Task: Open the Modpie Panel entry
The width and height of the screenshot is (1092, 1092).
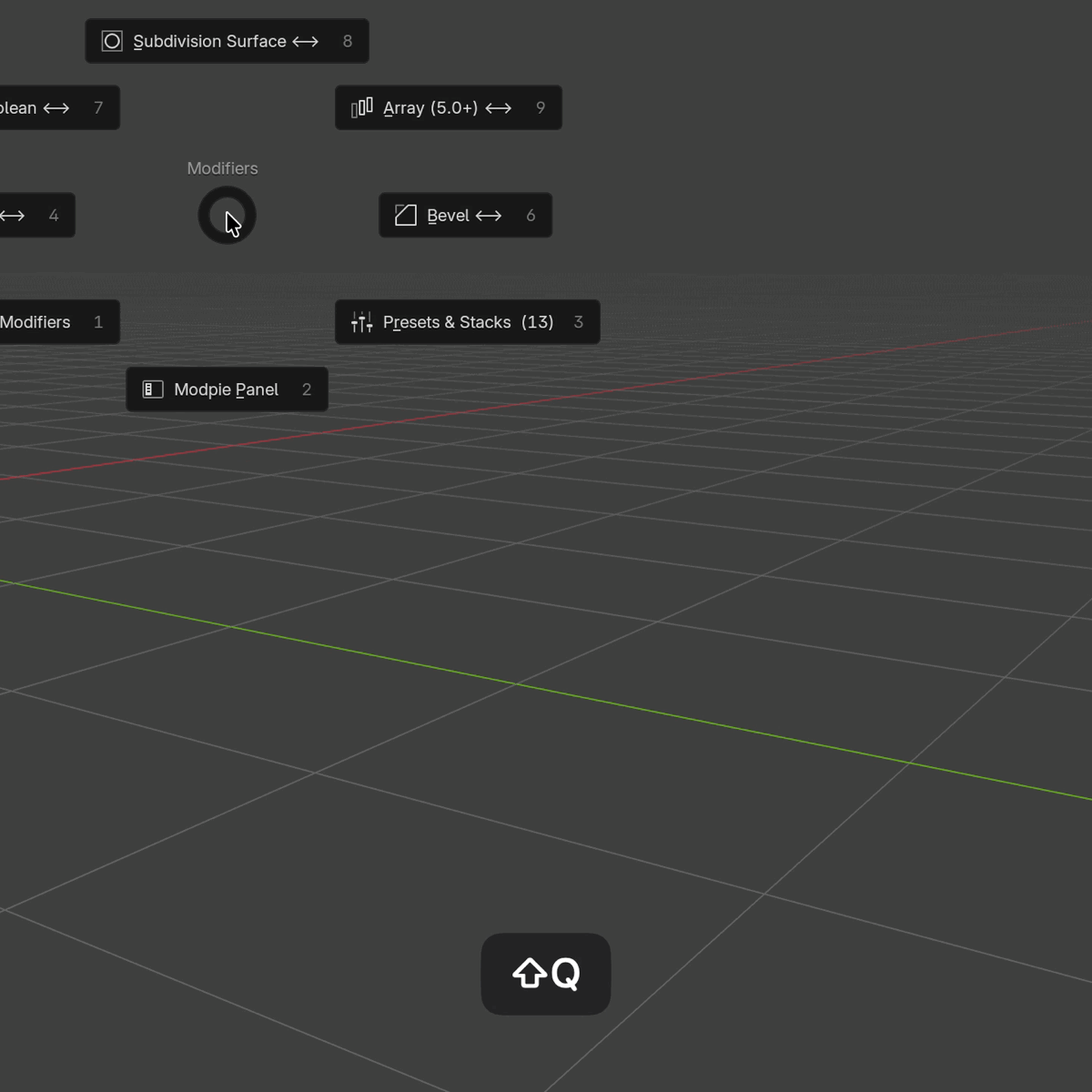Action: click(x=227, y=389)
